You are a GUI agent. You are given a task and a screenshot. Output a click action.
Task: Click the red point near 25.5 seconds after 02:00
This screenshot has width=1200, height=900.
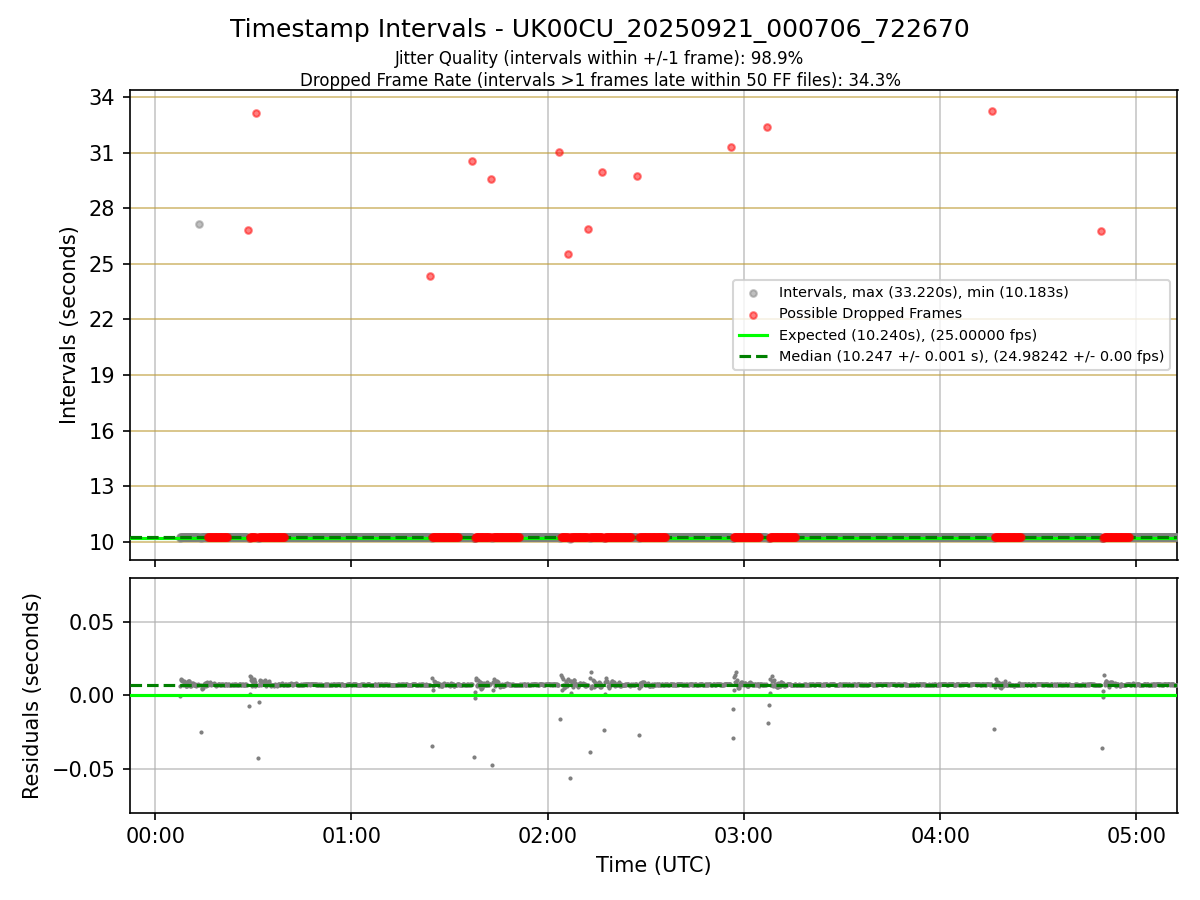pyautogui.click(x=568, y=254)
